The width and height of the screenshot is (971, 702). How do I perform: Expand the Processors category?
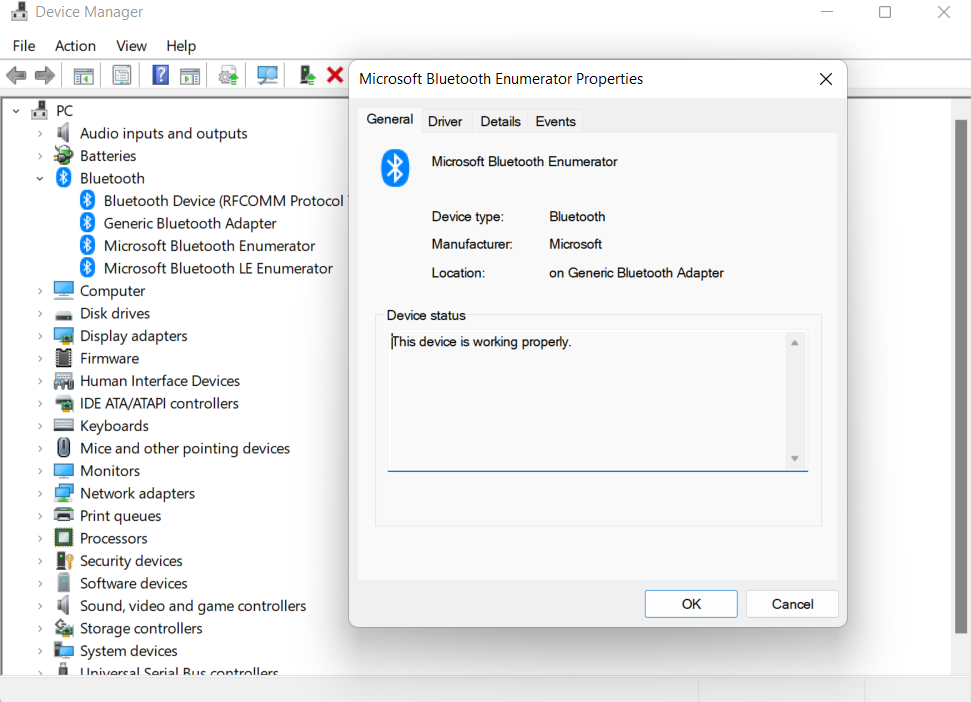coord(40,539)
